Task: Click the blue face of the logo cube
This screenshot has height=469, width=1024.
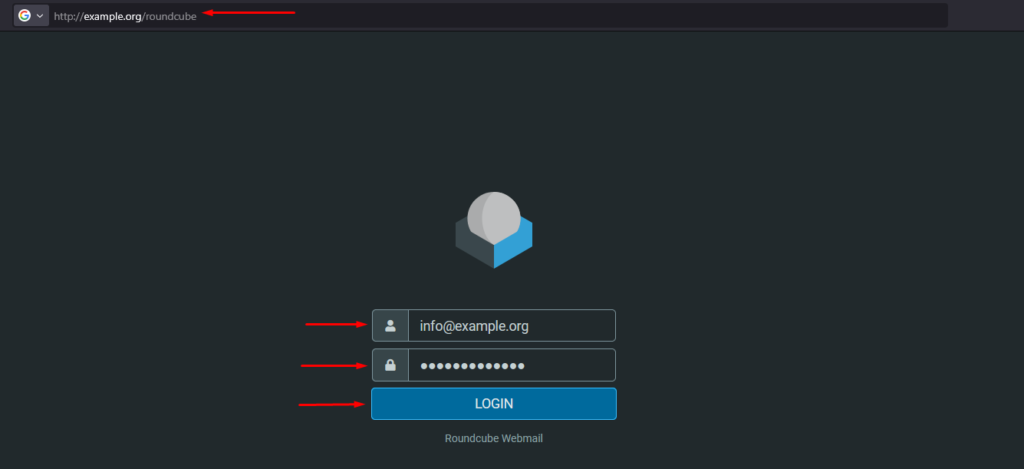Action: [514, 243]
